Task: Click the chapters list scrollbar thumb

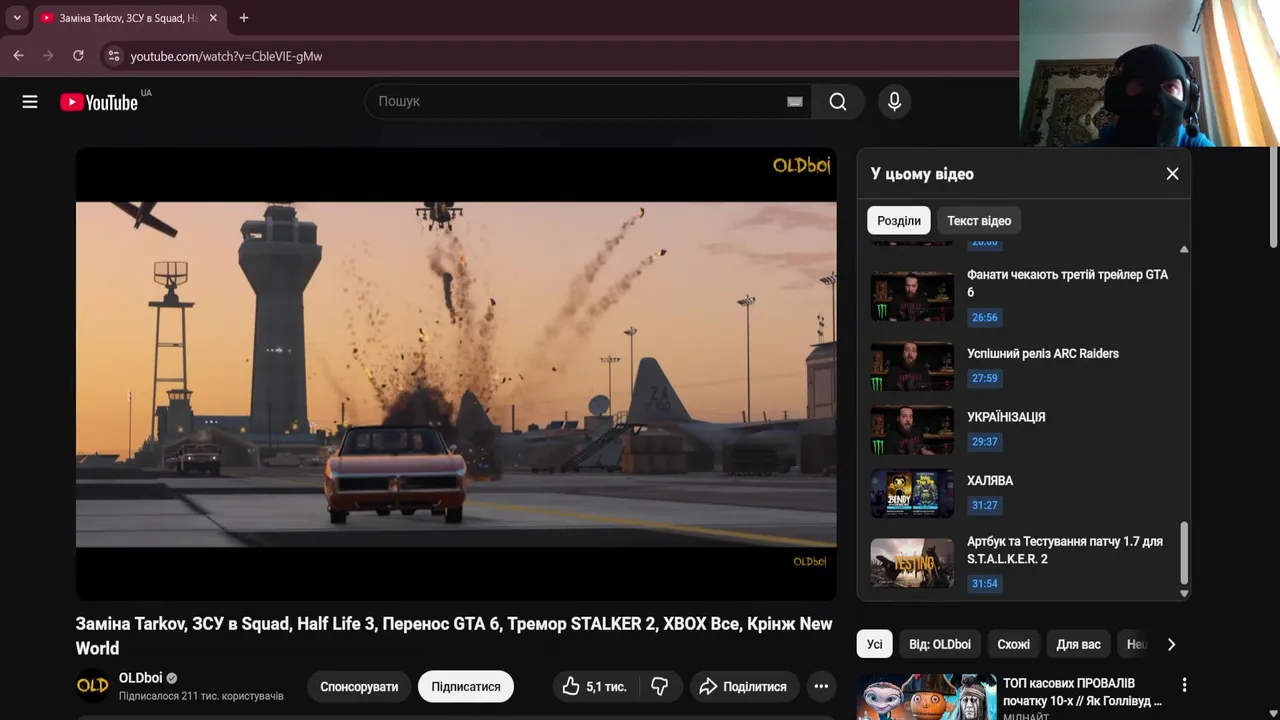Action: tap(1184, 552)
